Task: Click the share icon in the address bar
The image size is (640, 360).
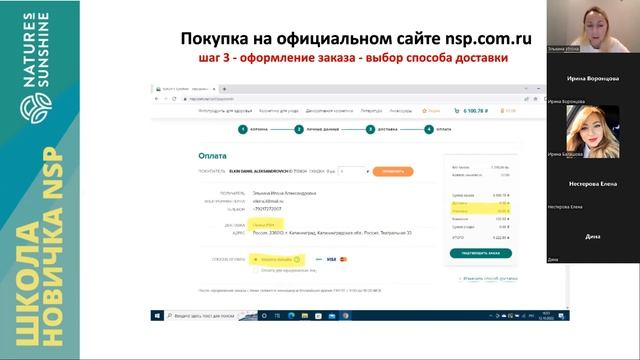Action: click(527, 99)
